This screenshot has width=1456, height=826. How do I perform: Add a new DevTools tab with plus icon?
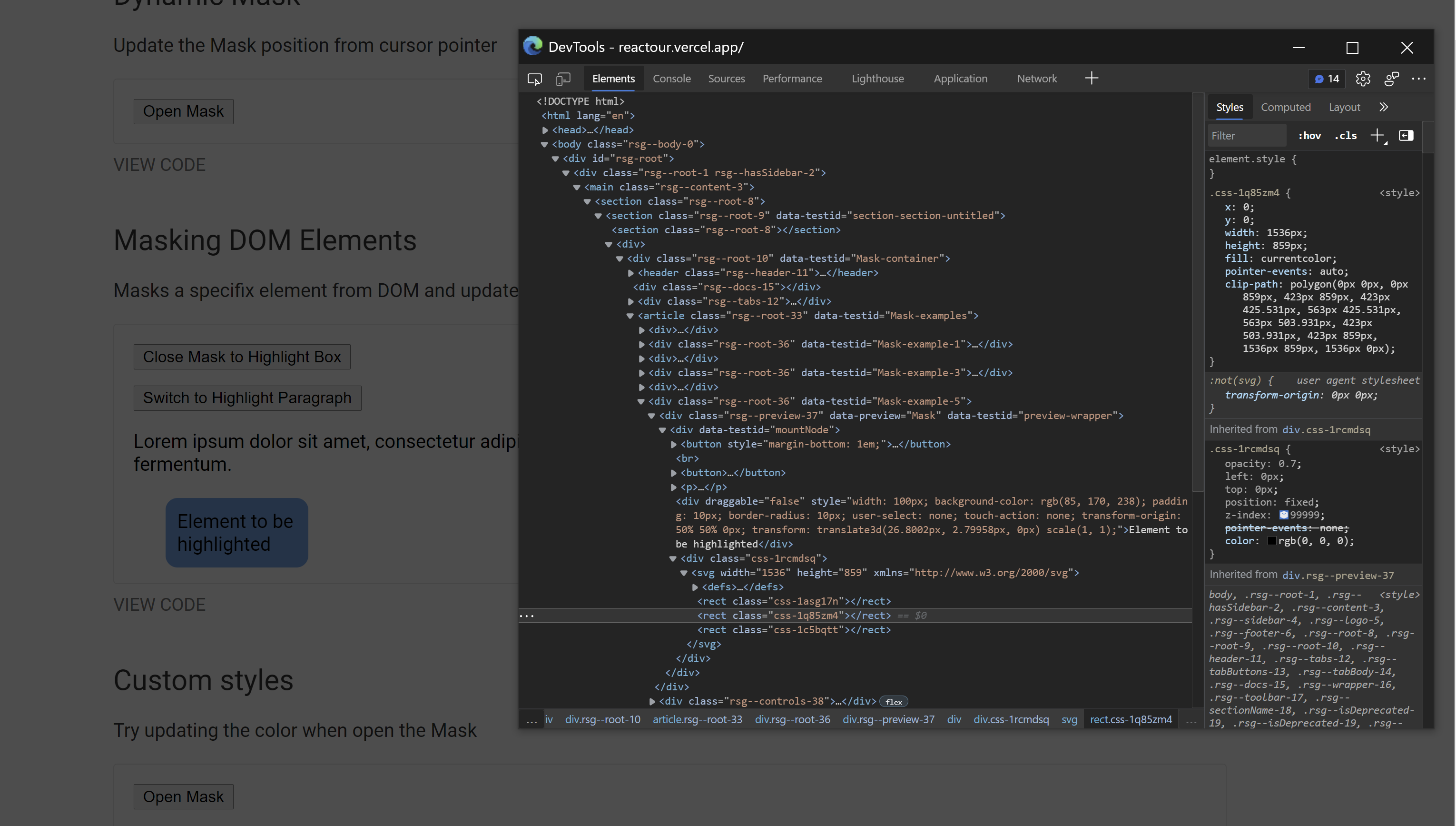pyautogui.click(x=1092, y=78)
